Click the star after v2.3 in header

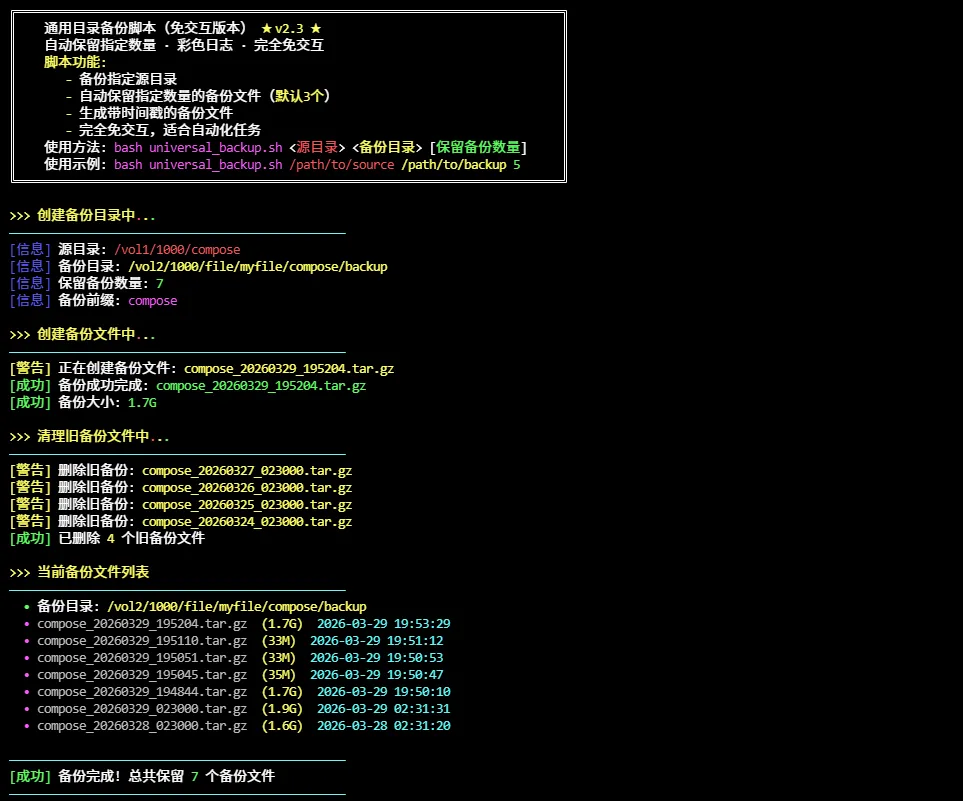point(316,28)
